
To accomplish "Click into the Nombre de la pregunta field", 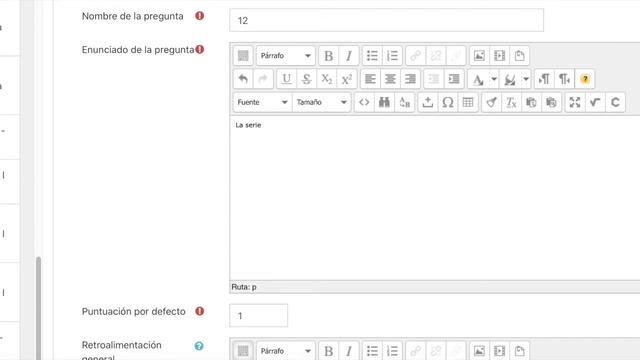I will (386, 20).
